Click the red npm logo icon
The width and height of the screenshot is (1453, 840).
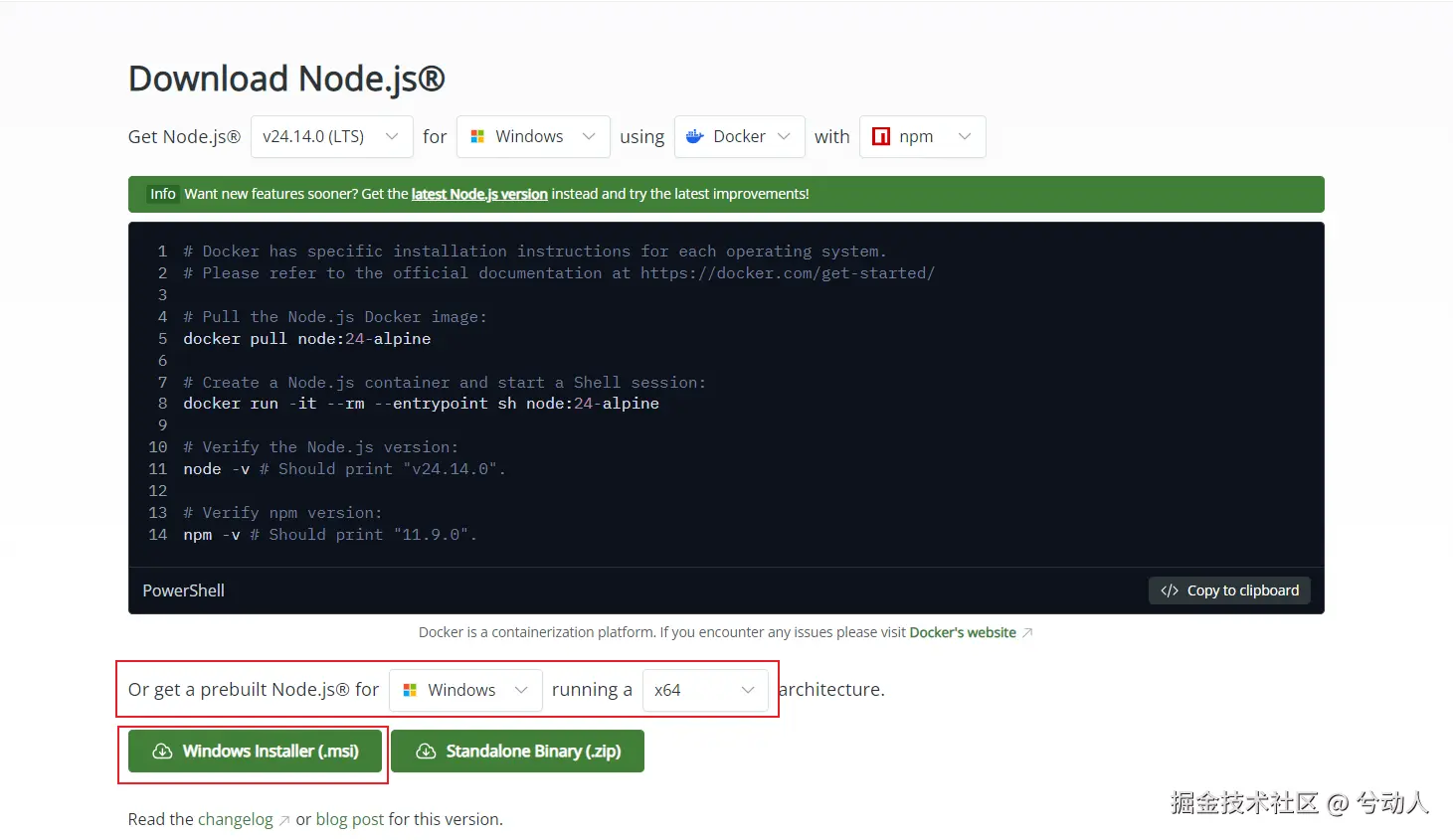point(881,136)
